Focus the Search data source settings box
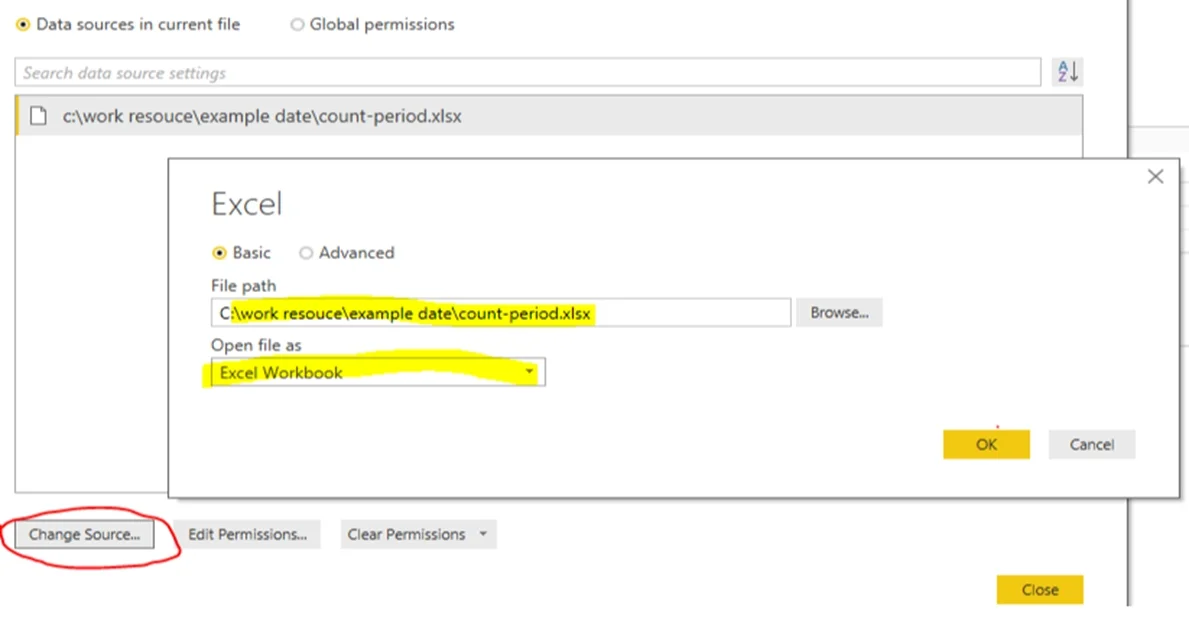The width and height of the screenshot is (1189, 634). point(528,73)
